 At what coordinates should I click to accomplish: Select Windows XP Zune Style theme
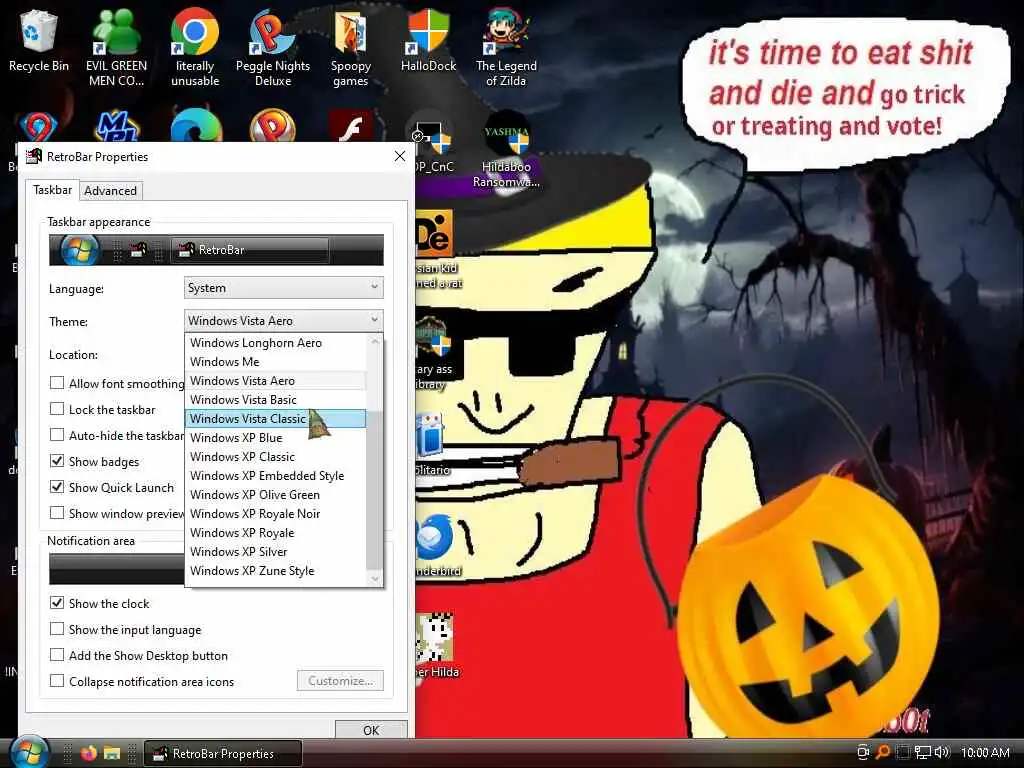pyautogui.click(x=276, y=570)
